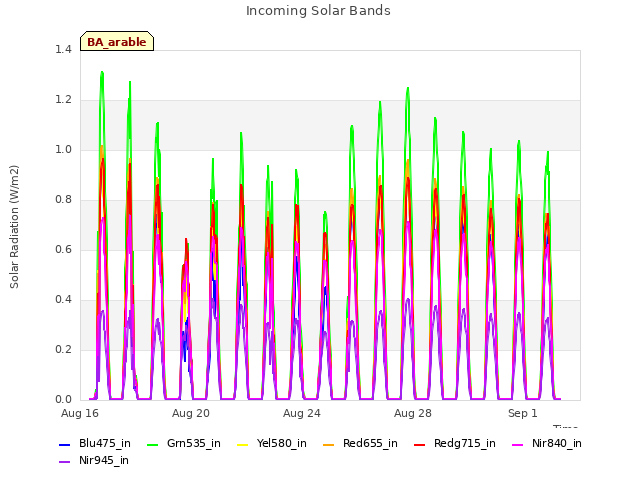Screen dimensions: 640x480
Task: Select the Redg715_in legend label
Action: click(x=465, y=444)
